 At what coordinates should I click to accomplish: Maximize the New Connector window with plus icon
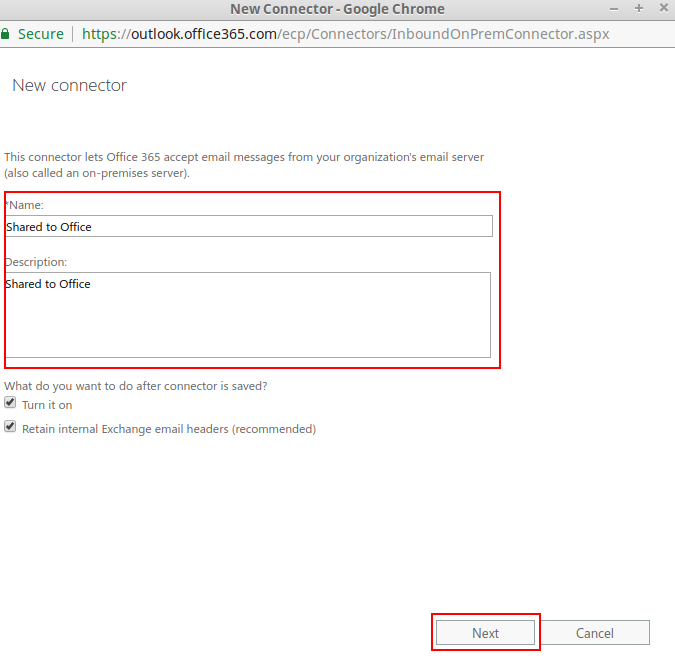(639, 9)
